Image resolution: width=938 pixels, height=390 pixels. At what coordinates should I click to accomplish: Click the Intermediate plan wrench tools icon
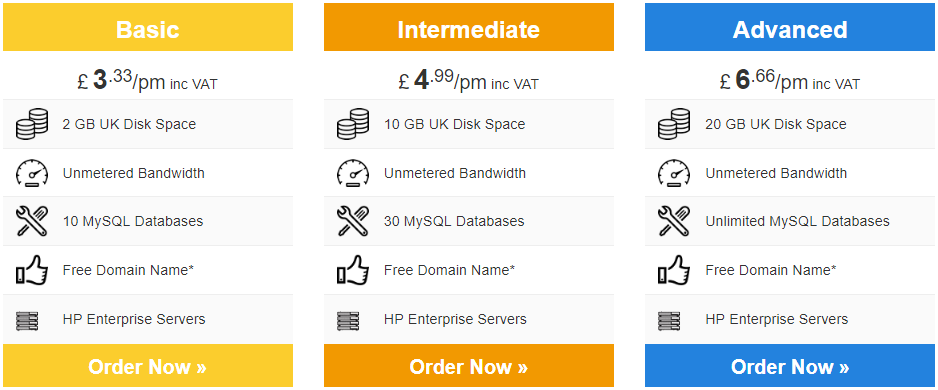(x=353, y=221)
